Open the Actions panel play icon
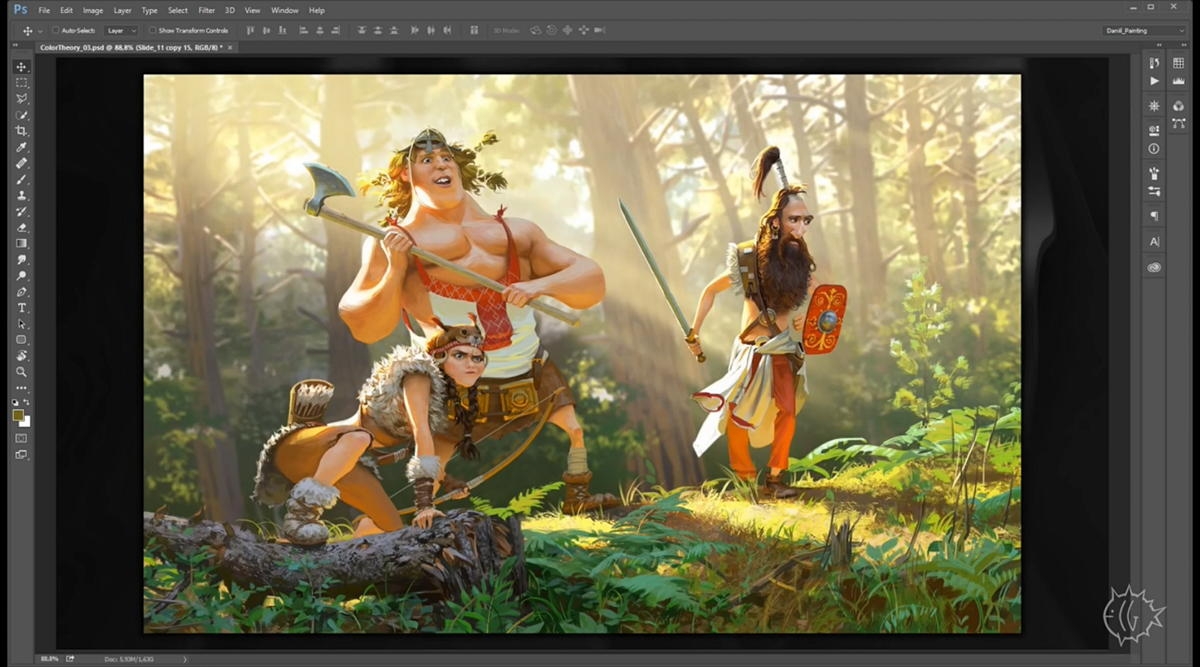 pyautogui.click(x=1154, y=81)
